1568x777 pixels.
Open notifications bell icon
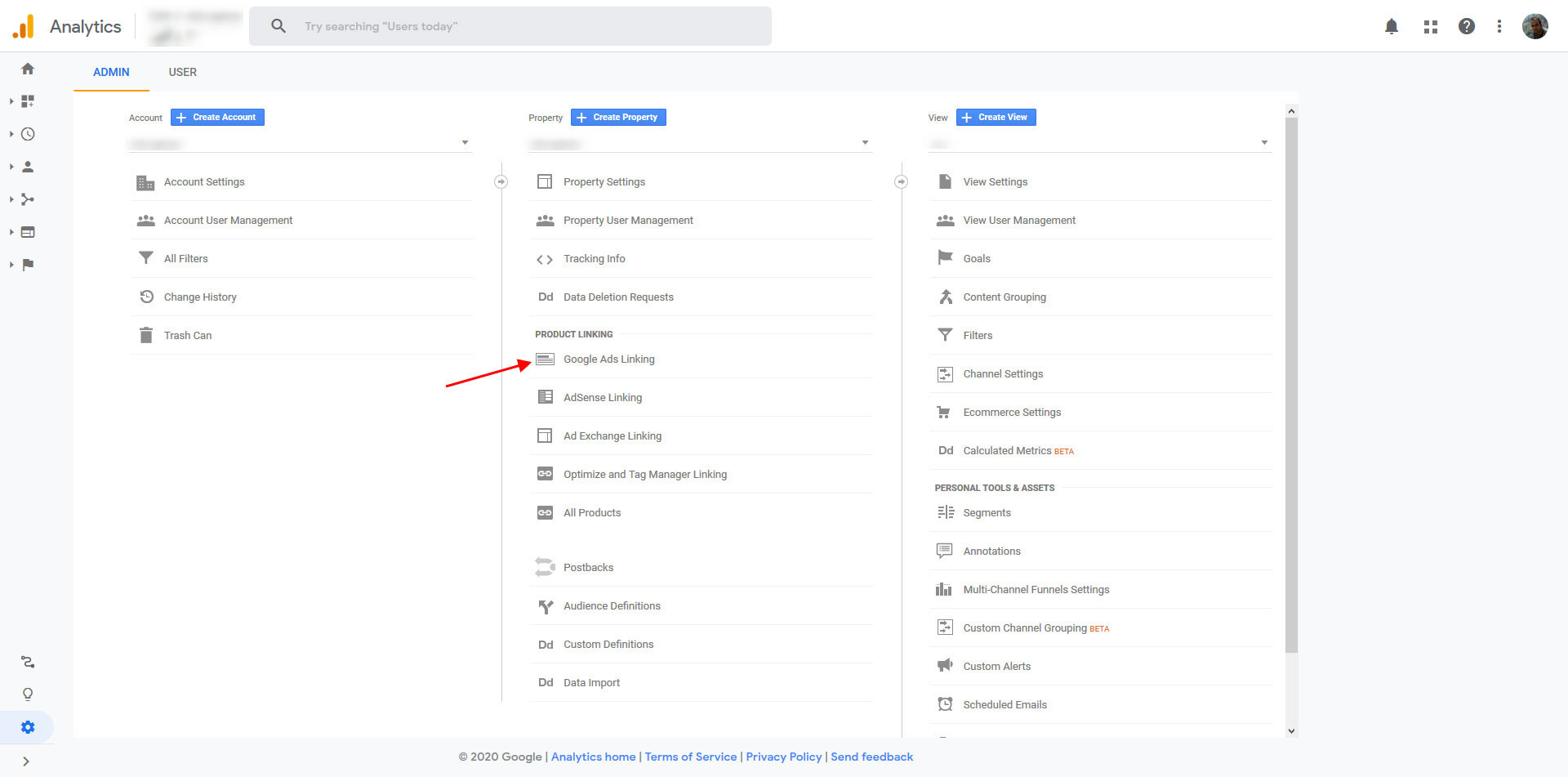(1392, 26)
